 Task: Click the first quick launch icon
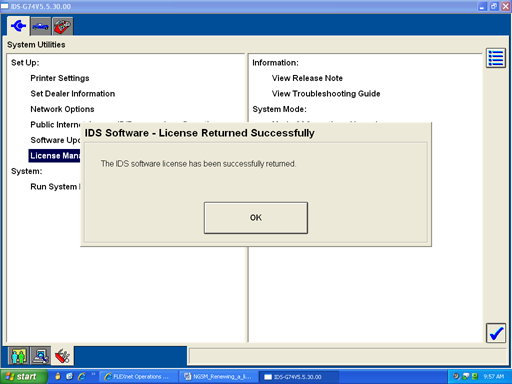coord(58,376)
